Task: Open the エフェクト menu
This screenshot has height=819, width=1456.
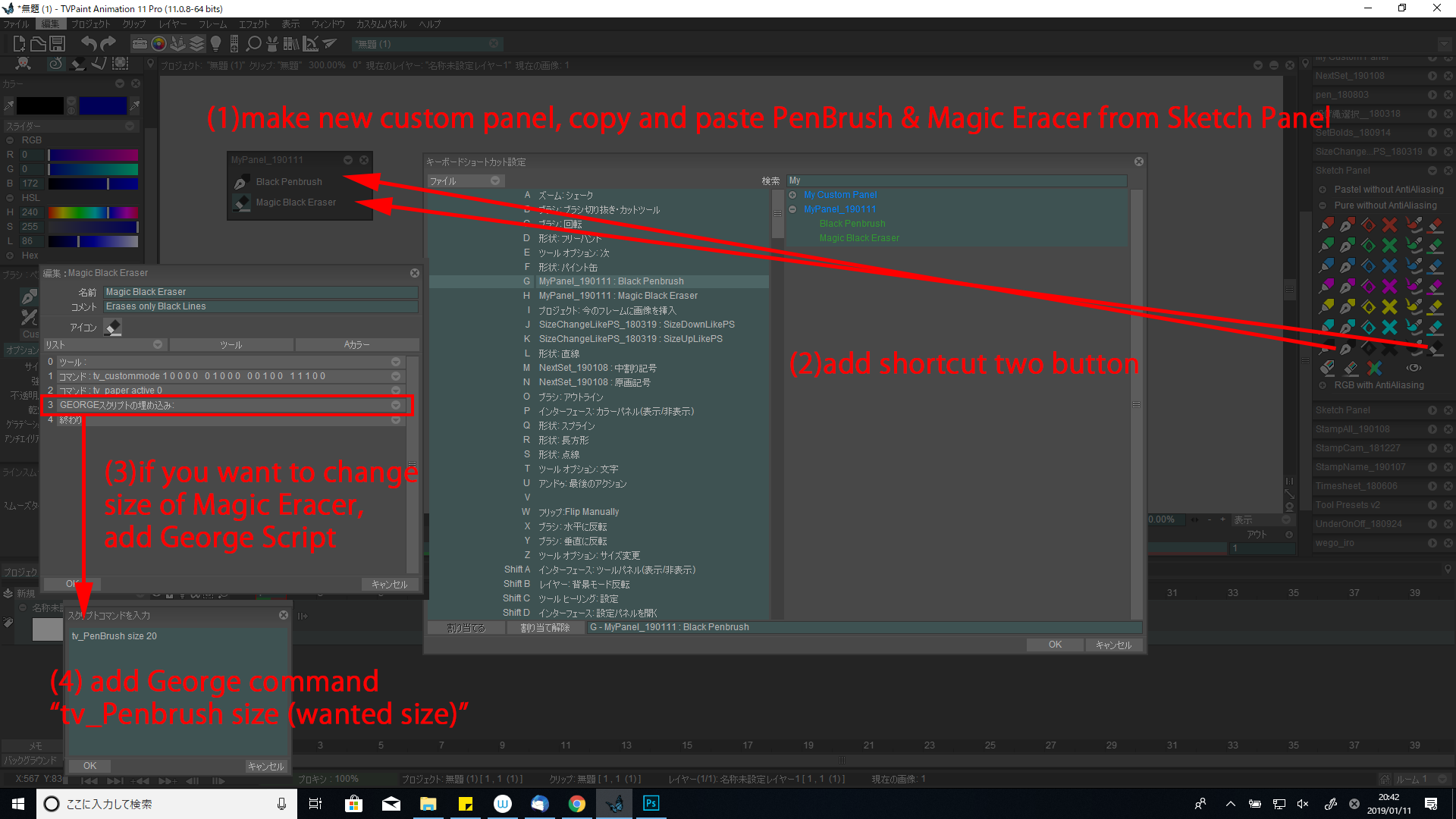Action: click(254, 24)
